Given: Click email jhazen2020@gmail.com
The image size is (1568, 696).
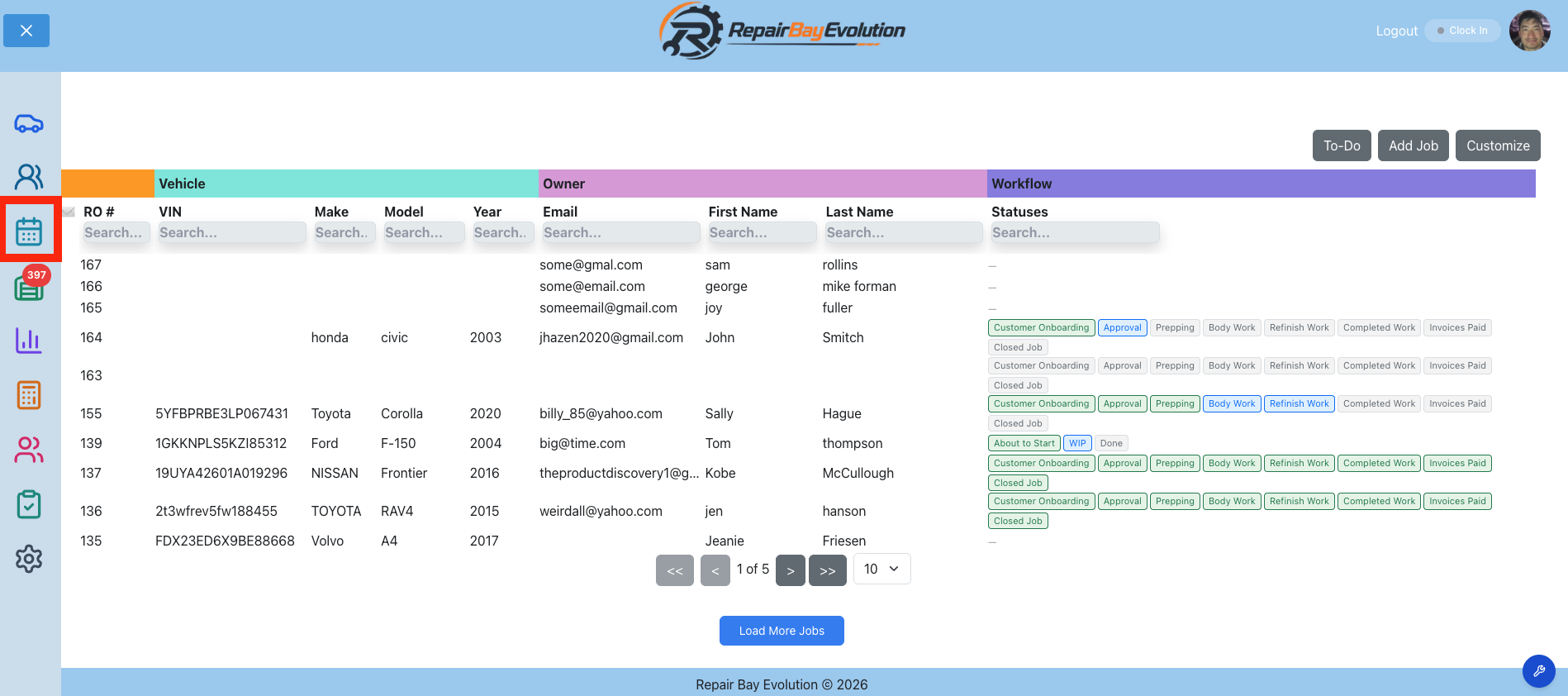Looking at the screenshot, I should [x=611, y=337].
